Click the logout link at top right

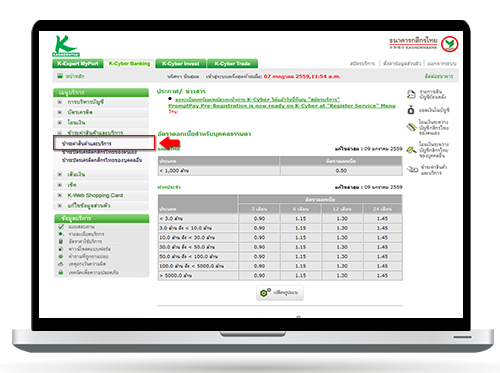click(441, 63)
